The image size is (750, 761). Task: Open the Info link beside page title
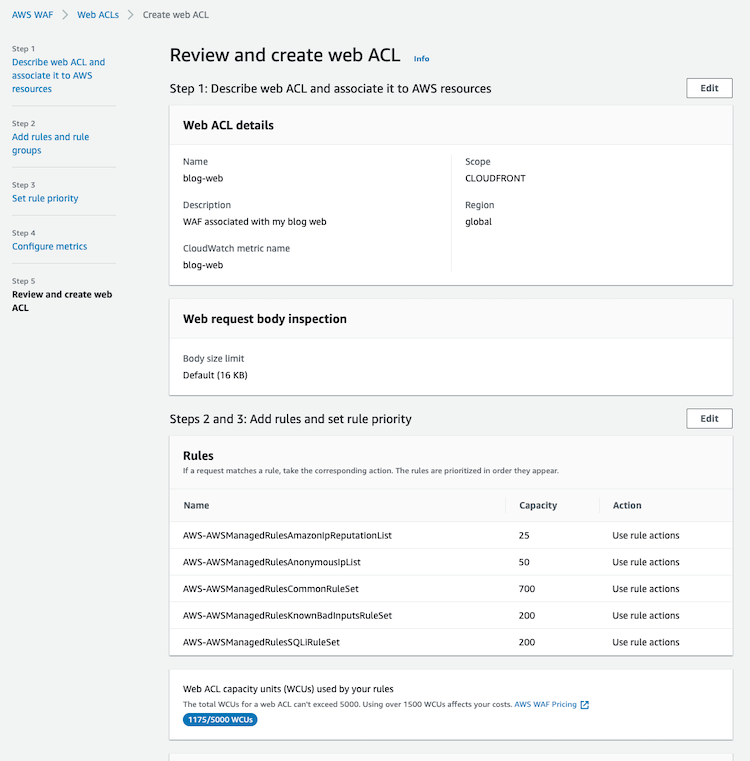(x=421, y=59)
